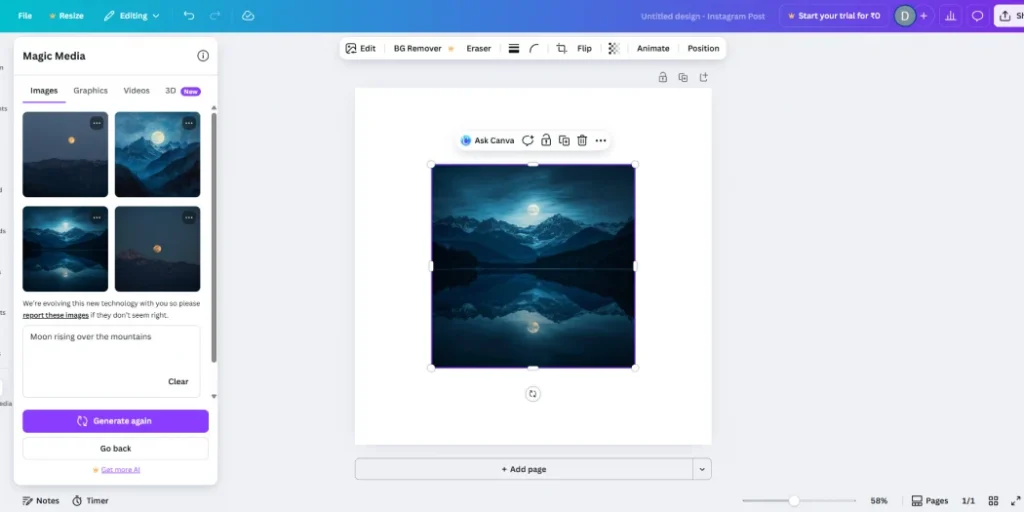Open options on the orange moon thumbnail
Screen dimensions: 1024x512
pyautogui.click(x=189, y=217)
